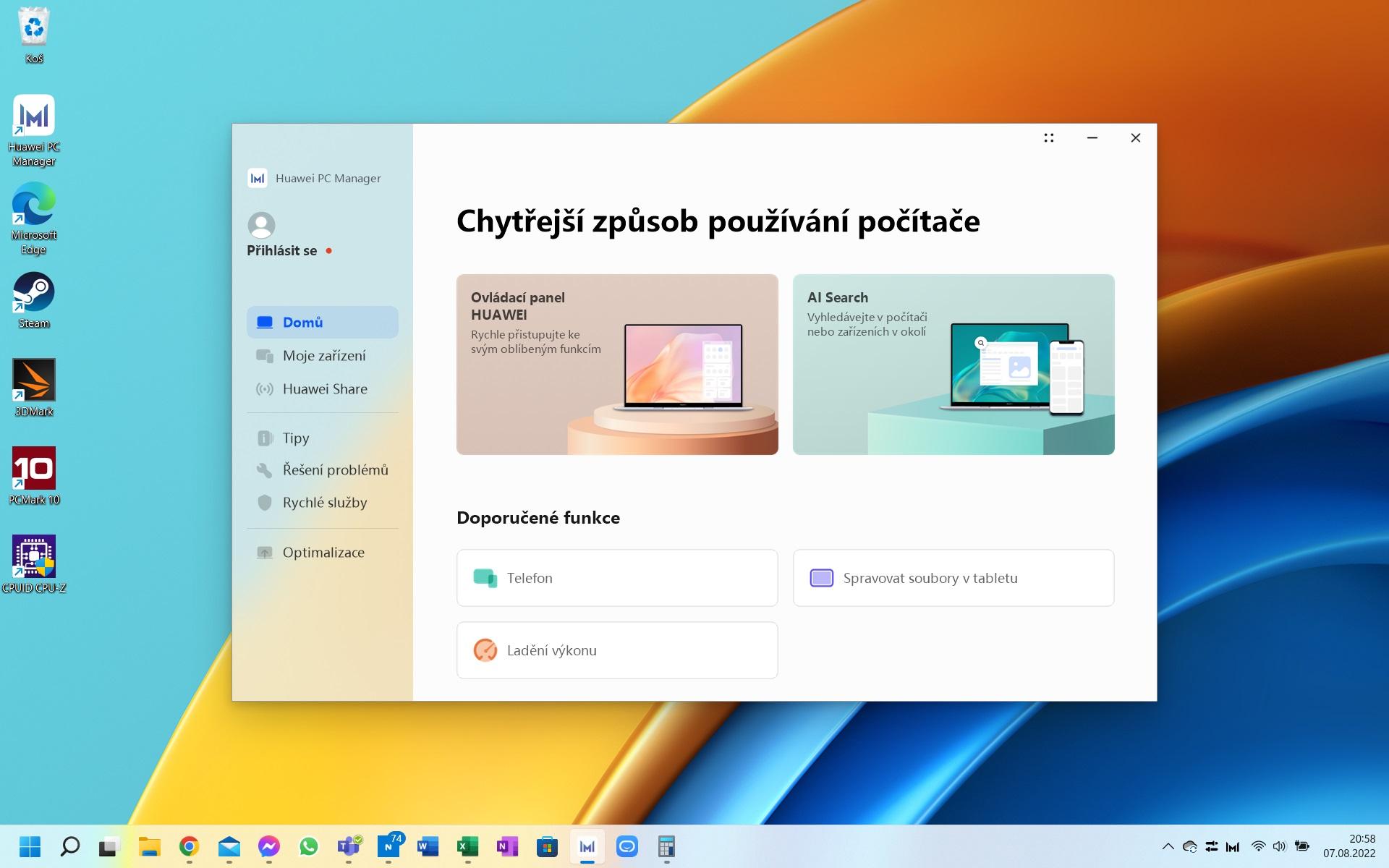The height and width of the screenshot is (868, 1389).
Task: Select the Steam desktop shortcut
Action: (x=34, y=300)
